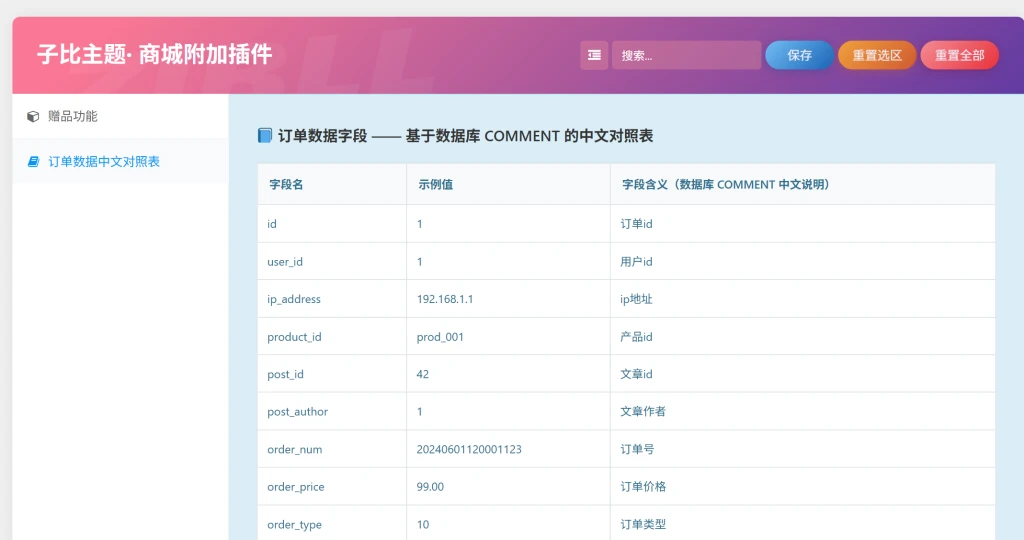Click the 示例值 column header
The width and height of the screenshot is (1024, 540).
click(x=435, y=184)
